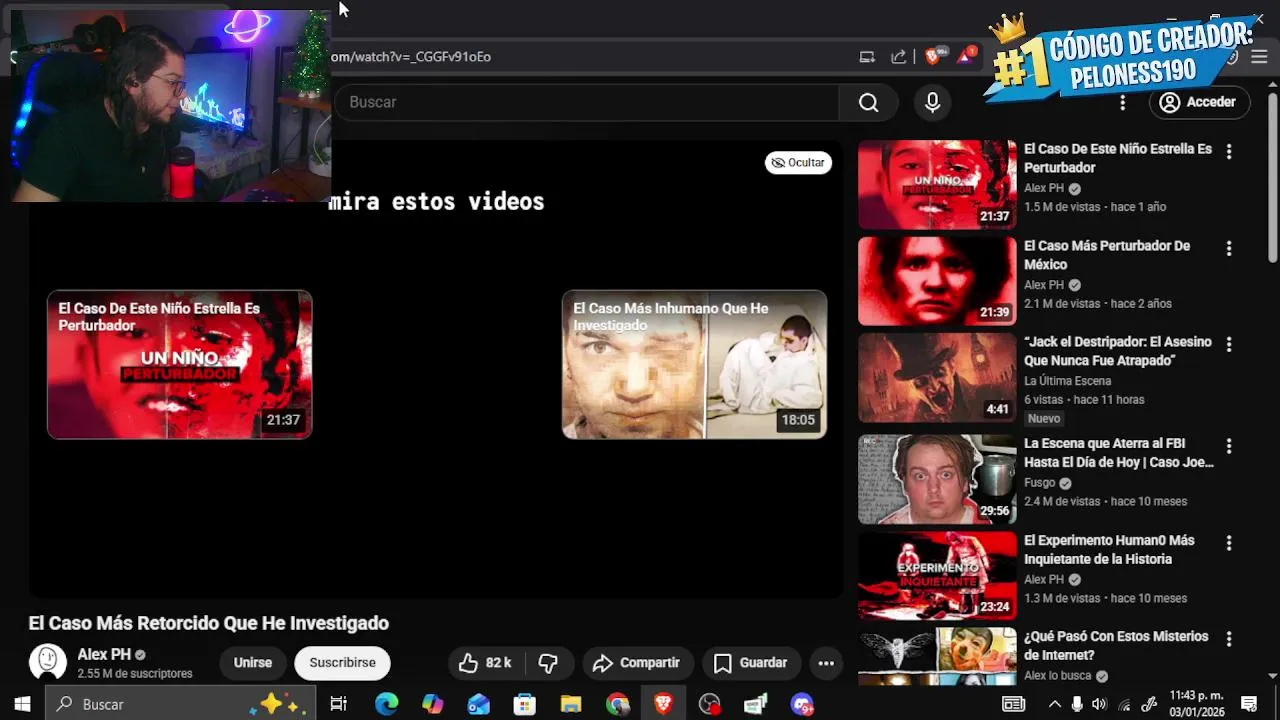Click the YouTube search magnifier button
Viewport: 1280px width, 720px height.
tap(868, 102)
